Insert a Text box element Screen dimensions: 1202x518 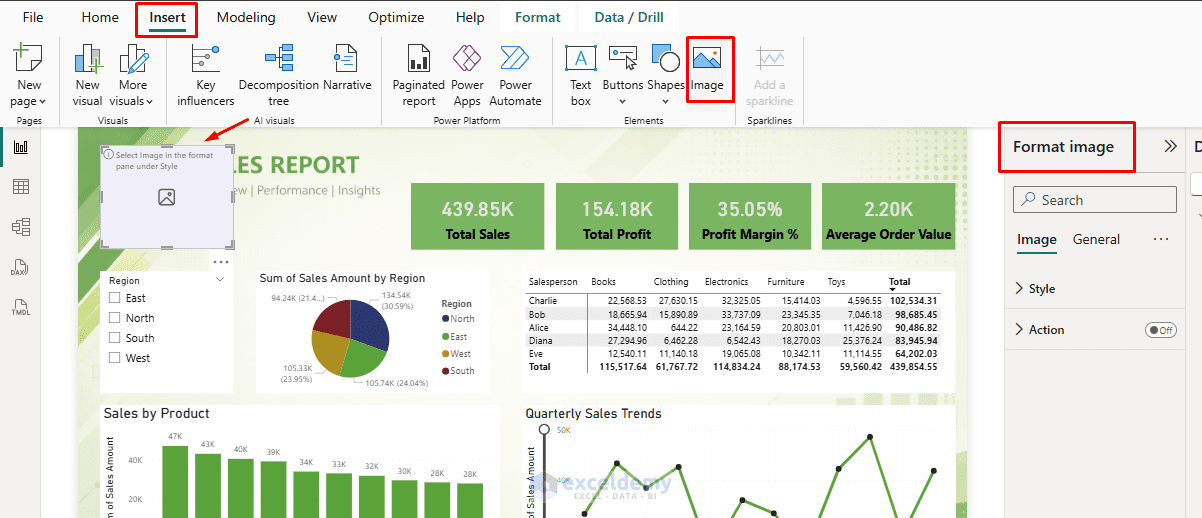(x=581, y=75)
